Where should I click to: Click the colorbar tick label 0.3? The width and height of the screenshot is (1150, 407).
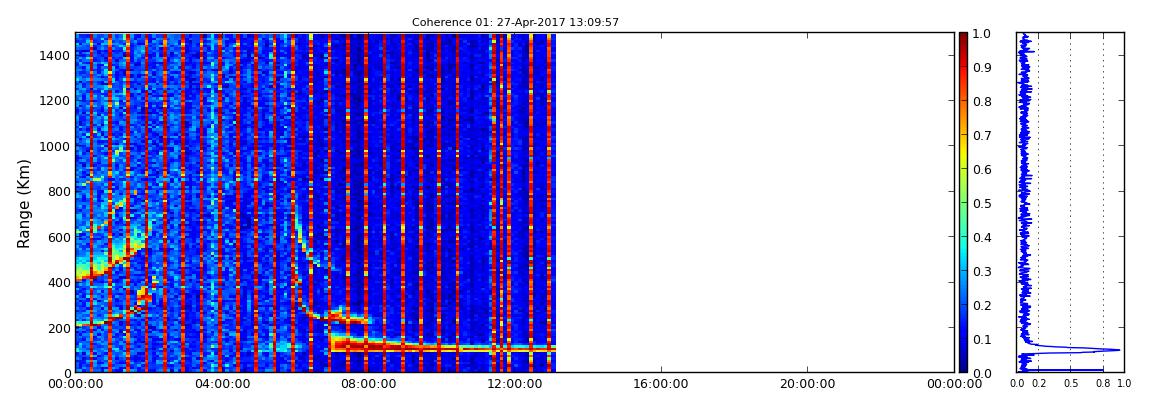click(983, 271)
